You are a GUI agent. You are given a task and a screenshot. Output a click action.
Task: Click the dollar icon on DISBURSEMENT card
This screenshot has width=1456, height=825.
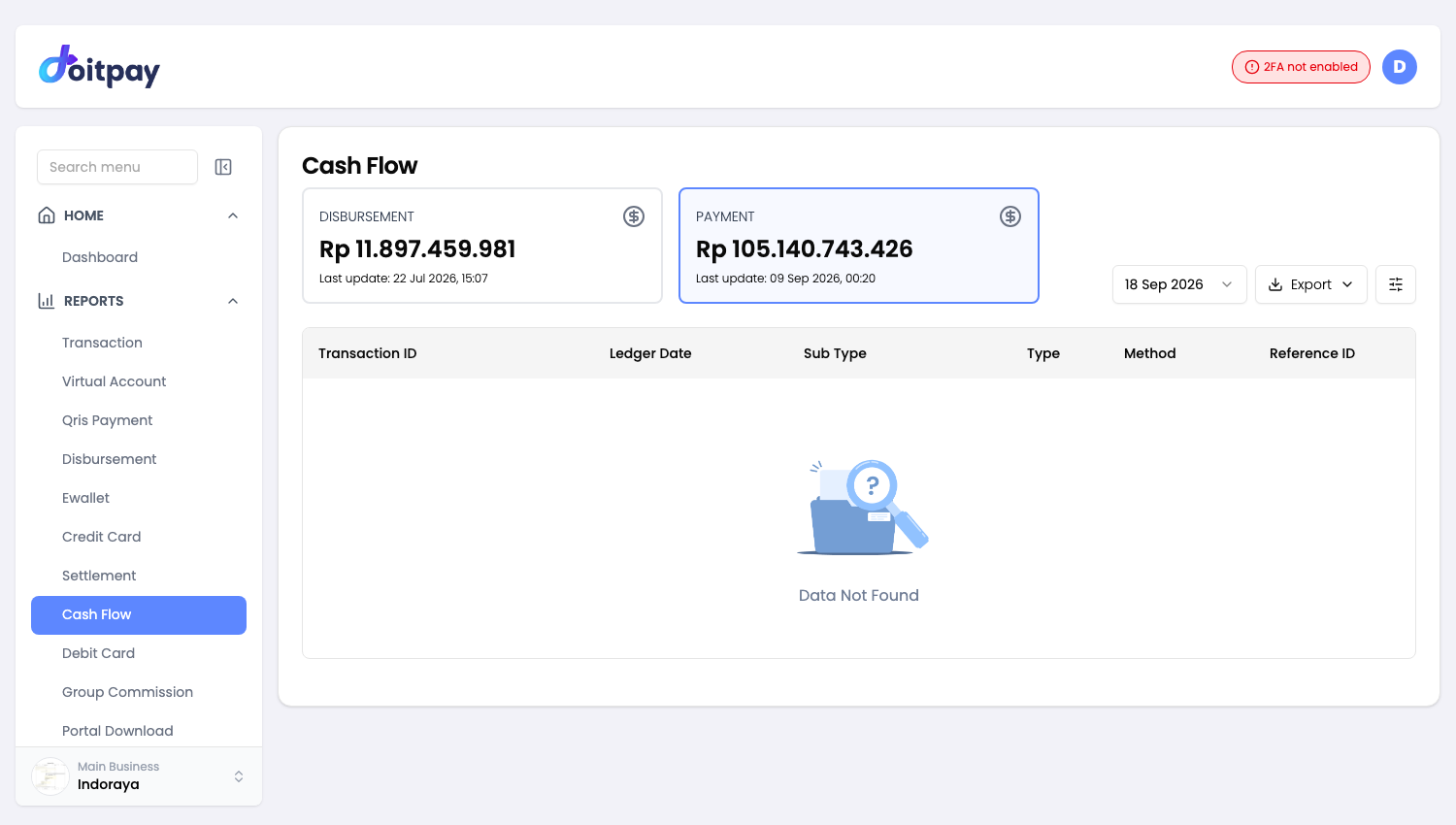point(634,216)
